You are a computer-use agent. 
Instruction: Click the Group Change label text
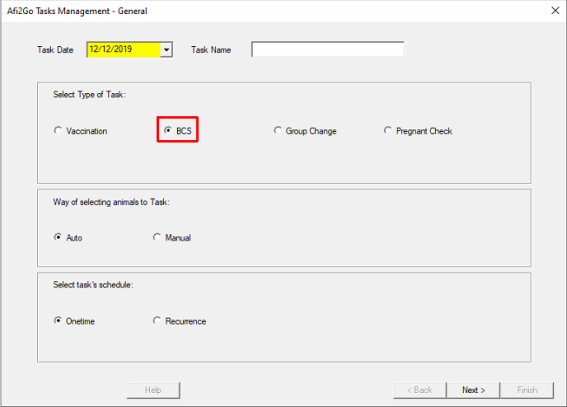tap(311, 131)
